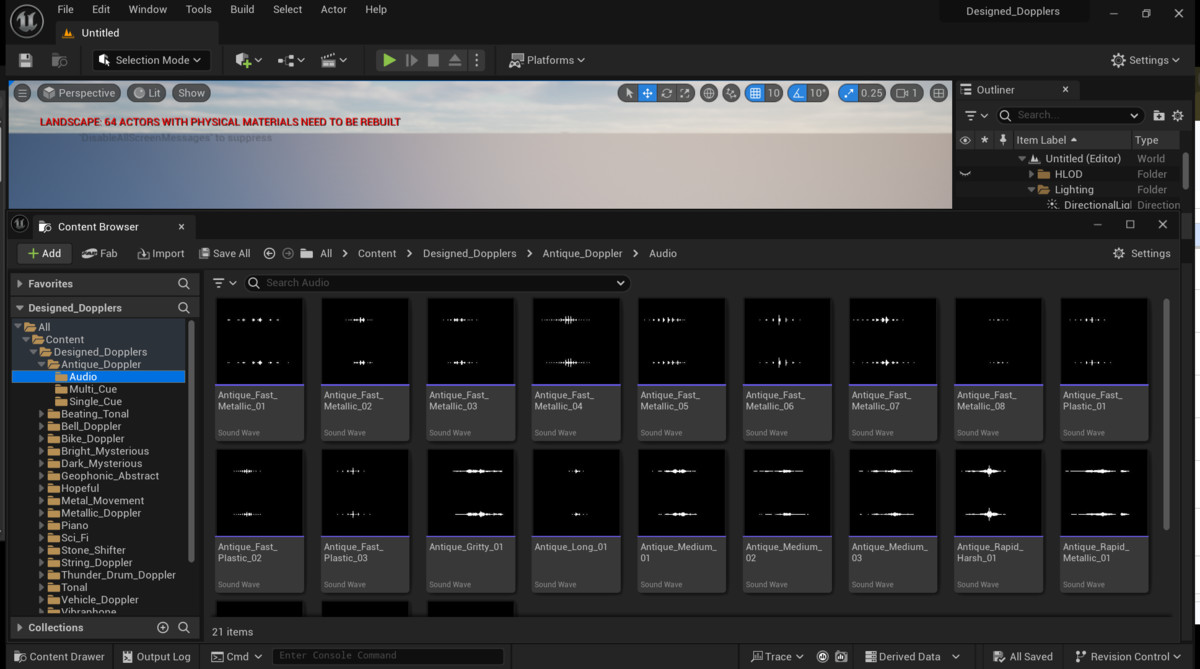
Task: Open the Edit menu
Action: (101, 9)
